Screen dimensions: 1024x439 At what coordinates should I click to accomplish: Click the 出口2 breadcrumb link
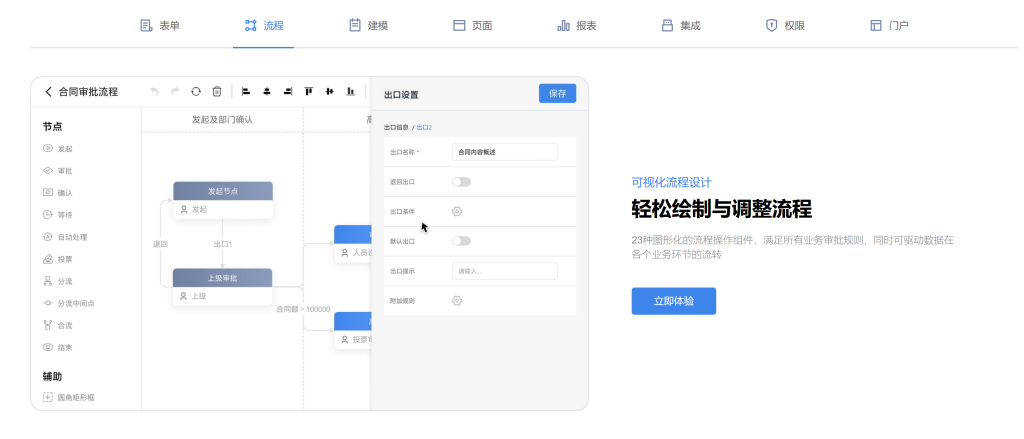click(424, 128)
